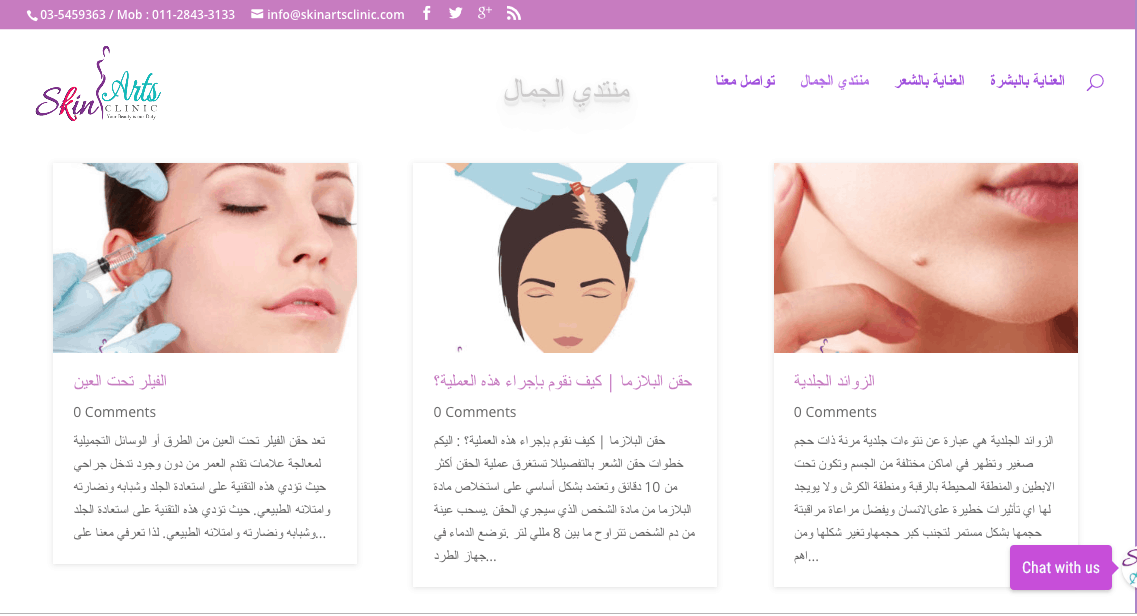The image size is (1137, 616).
Task: Click the Skin Arts Clinic logo
Action: [98, 83]
